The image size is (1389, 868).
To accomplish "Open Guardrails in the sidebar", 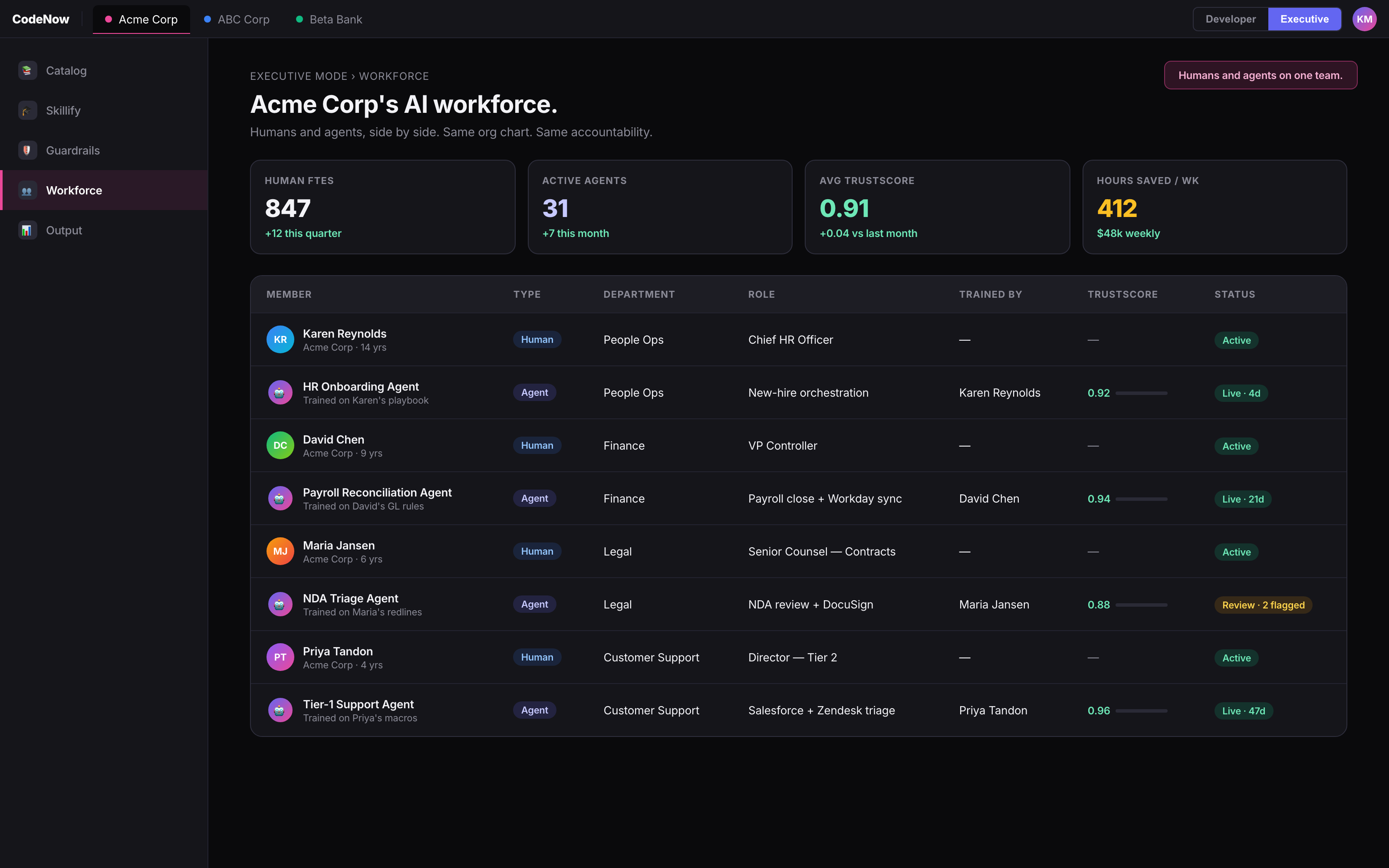I will 104,151.
